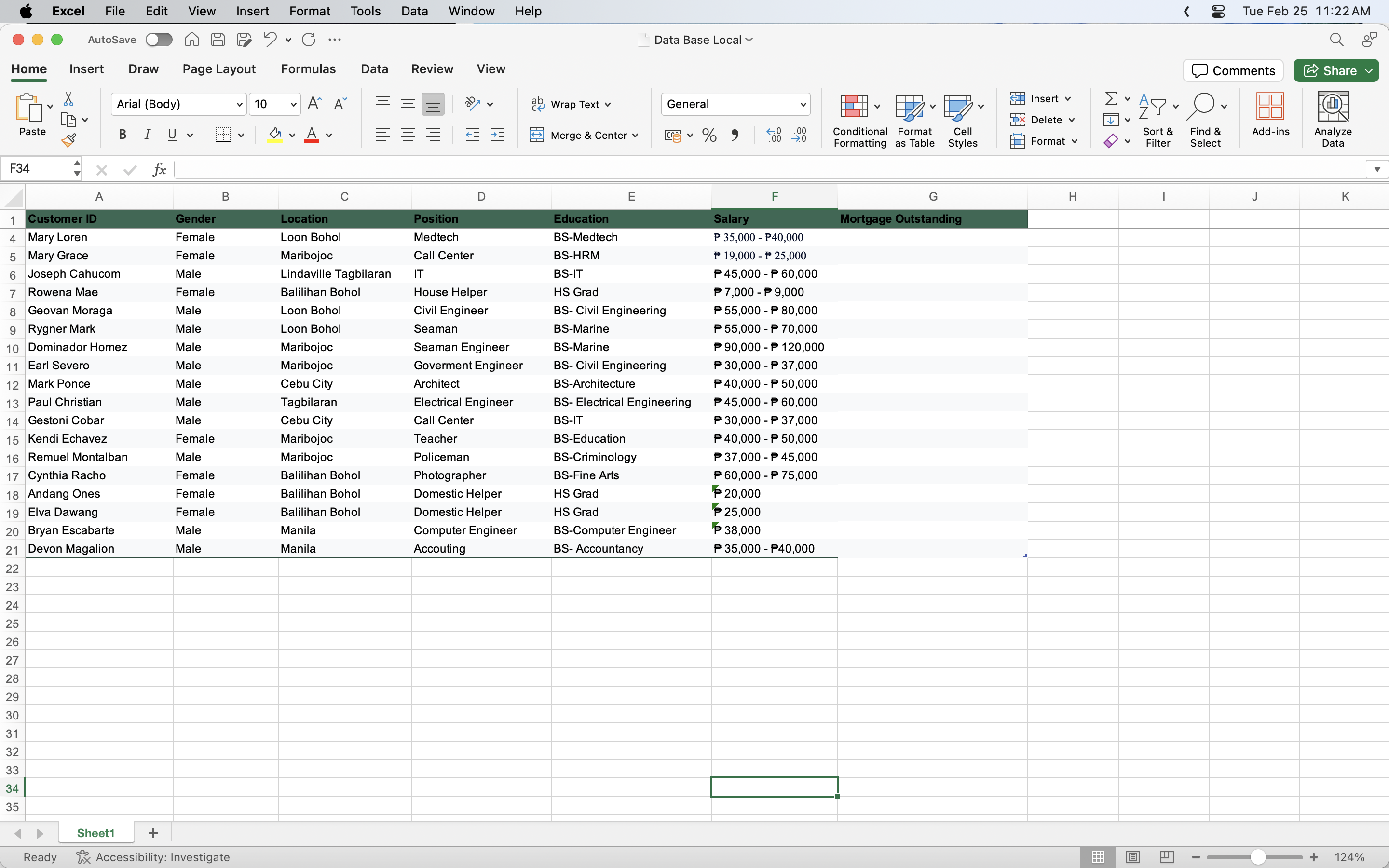
Task: Toggle underline formatting
Action: (x=172, y=135)
